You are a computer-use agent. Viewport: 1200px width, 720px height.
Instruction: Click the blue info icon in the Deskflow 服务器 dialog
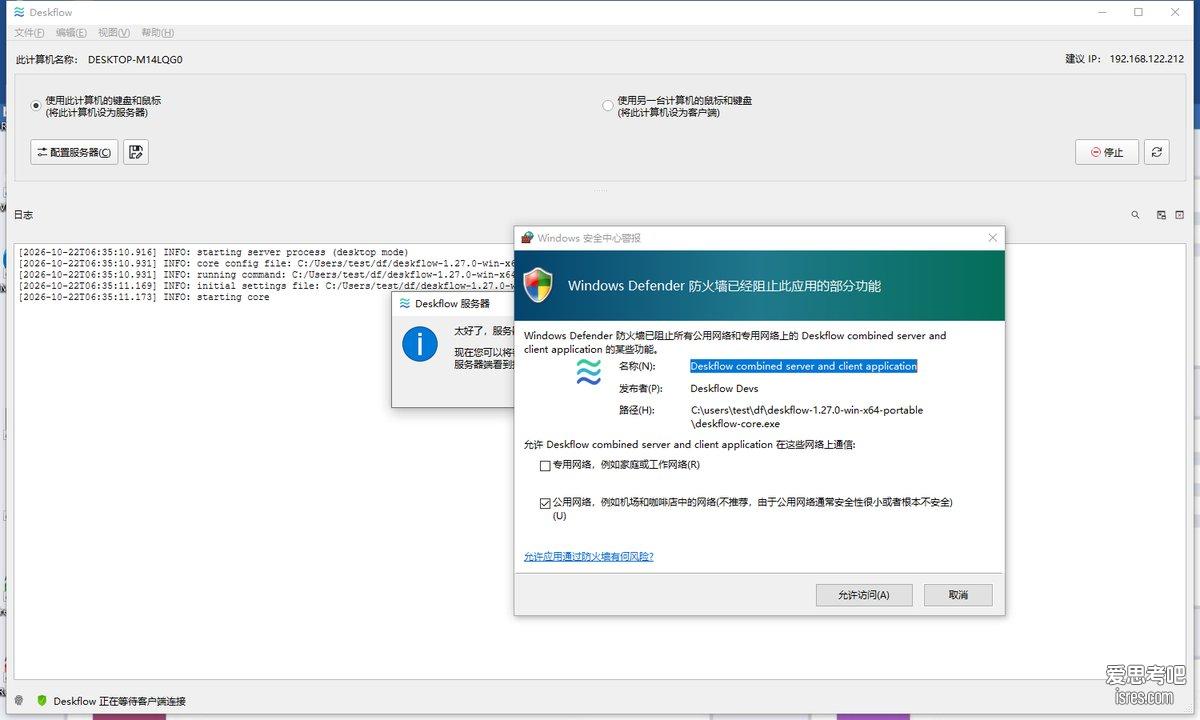point(420,344)
